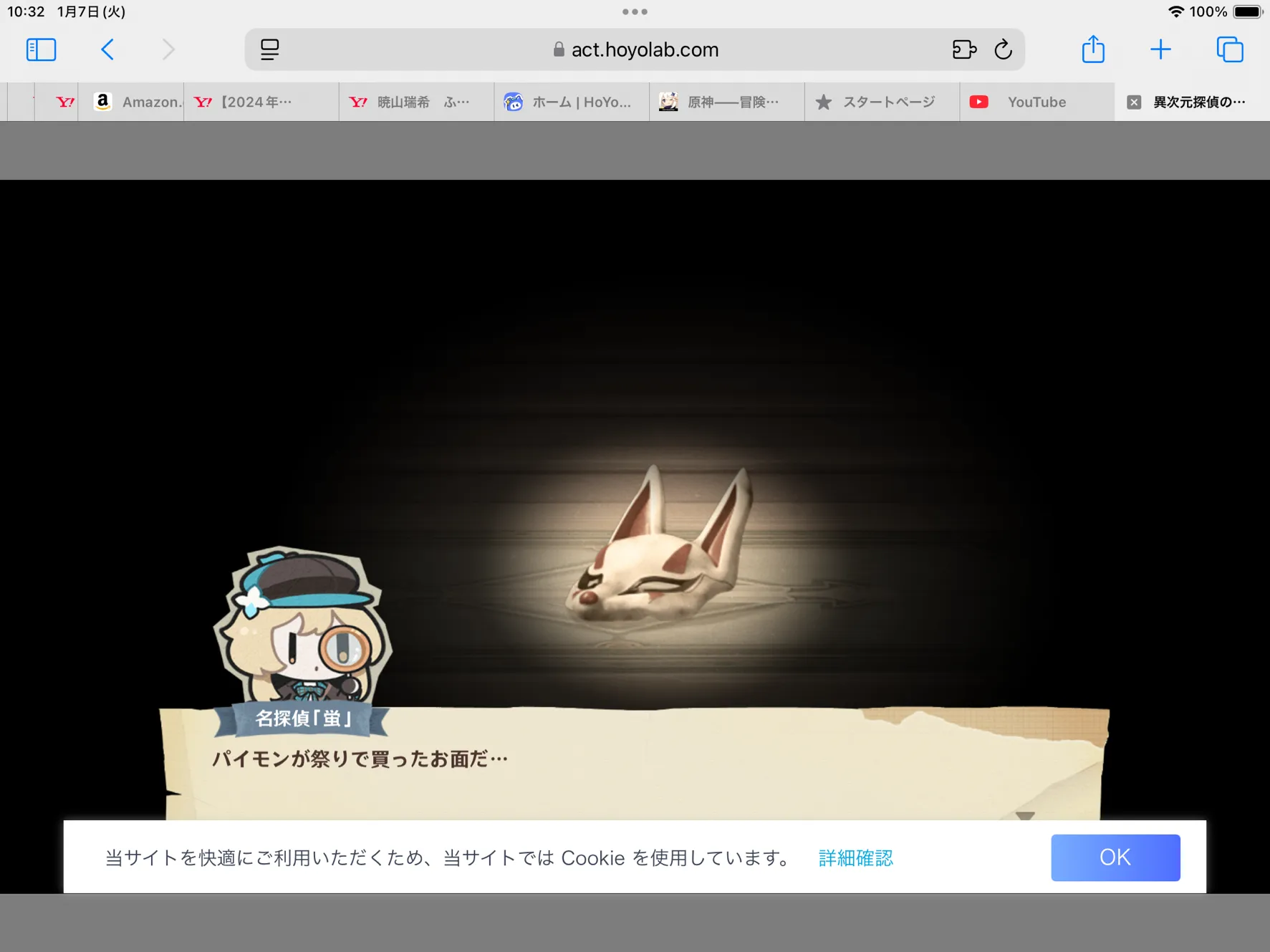Tap the Wi-Fi status icon

coord(1175,11)
